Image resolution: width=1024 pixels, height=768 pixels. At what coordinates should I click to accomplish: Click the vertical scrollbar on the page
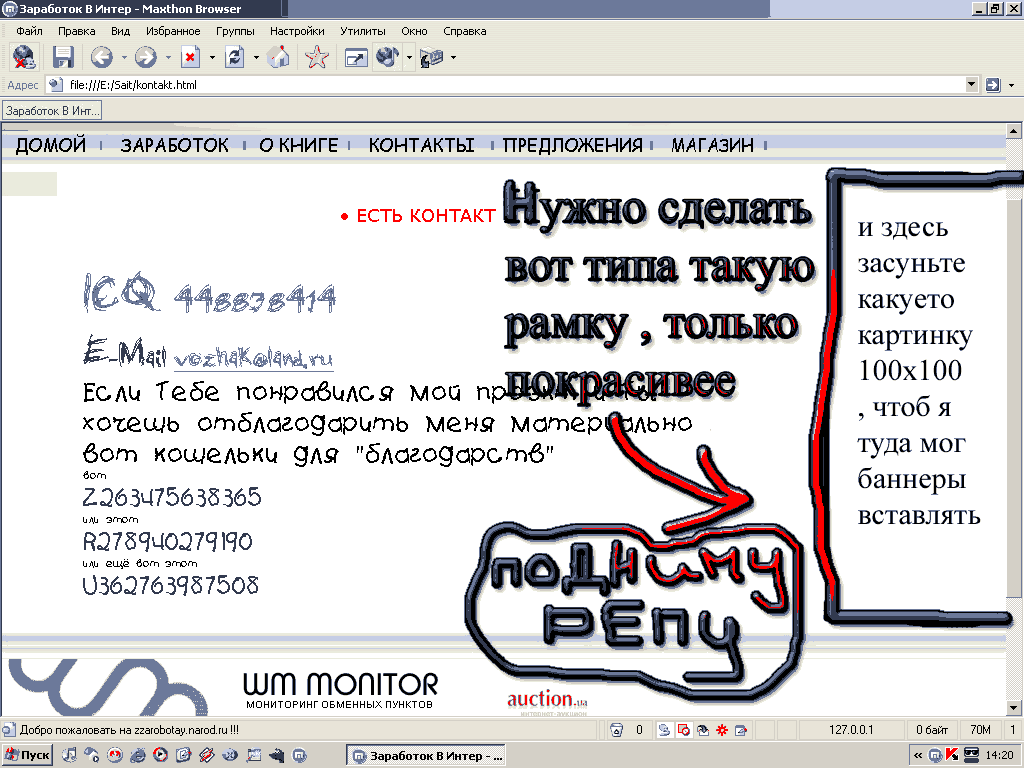point(1015,400)
